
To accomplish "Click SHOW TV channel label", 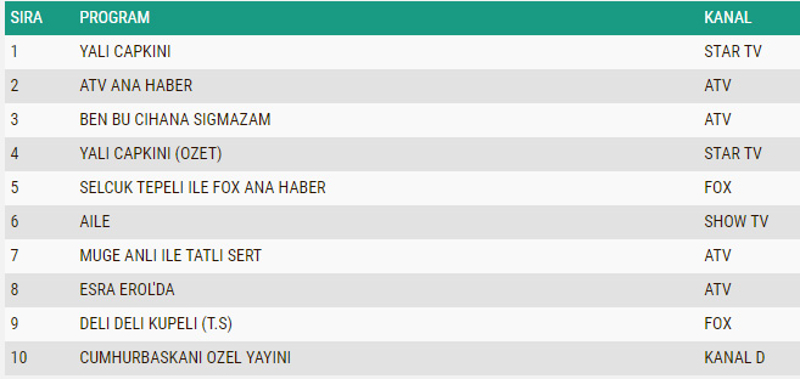I will click(736, 222).
